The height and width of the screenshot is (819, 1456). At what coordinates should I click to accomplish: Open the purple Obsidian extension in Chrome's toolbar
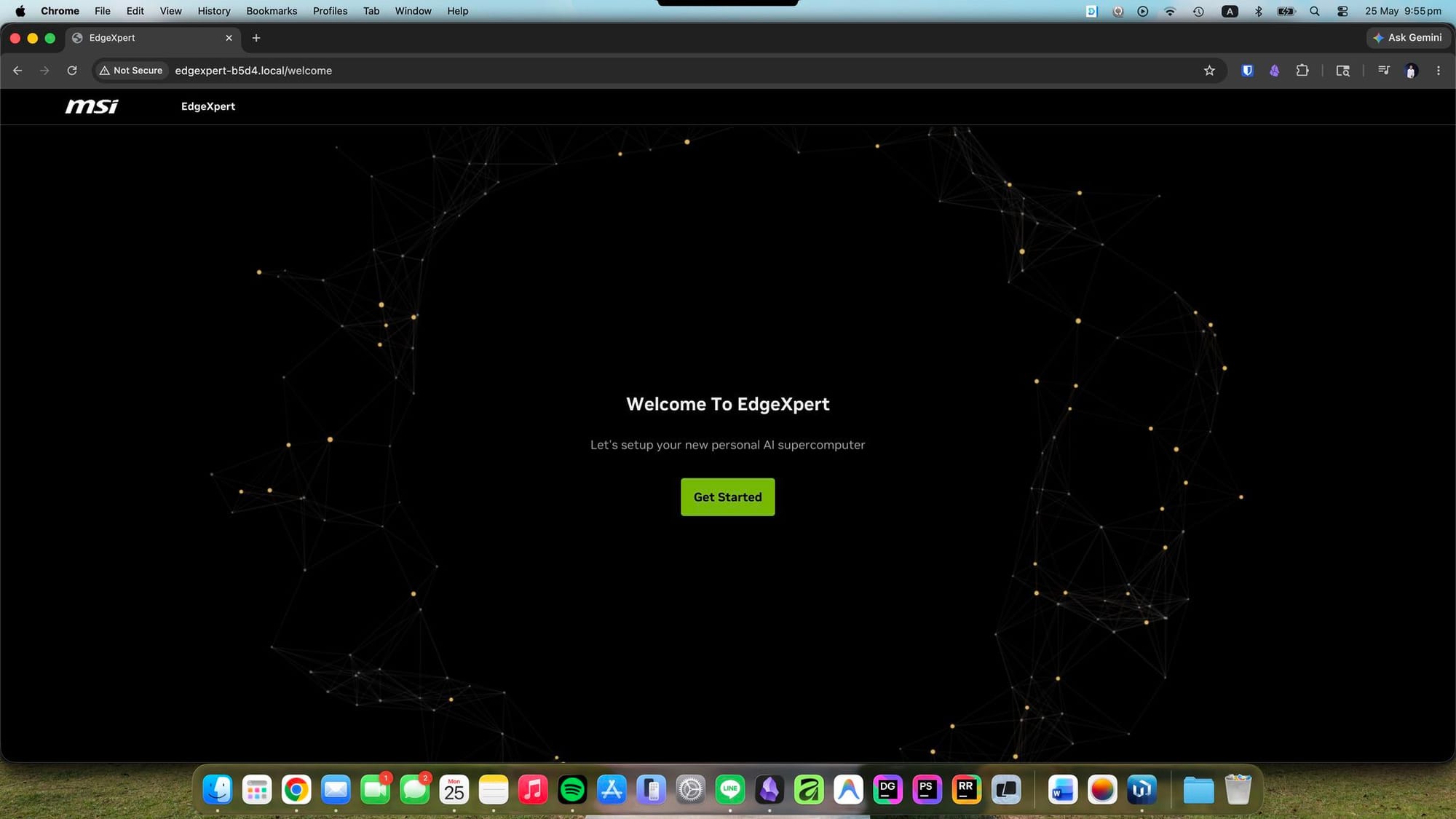tap(1274, 71)
